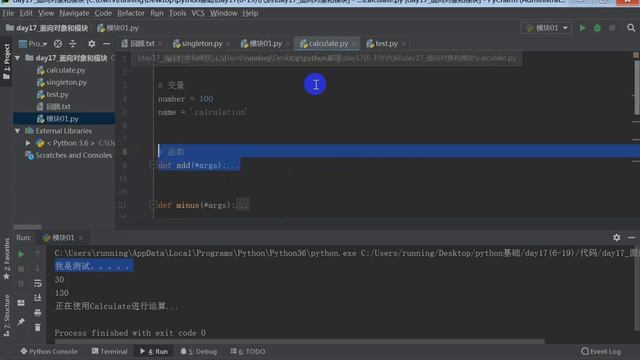
Task: Clear all Run console output trash icon
Action: 38,327
